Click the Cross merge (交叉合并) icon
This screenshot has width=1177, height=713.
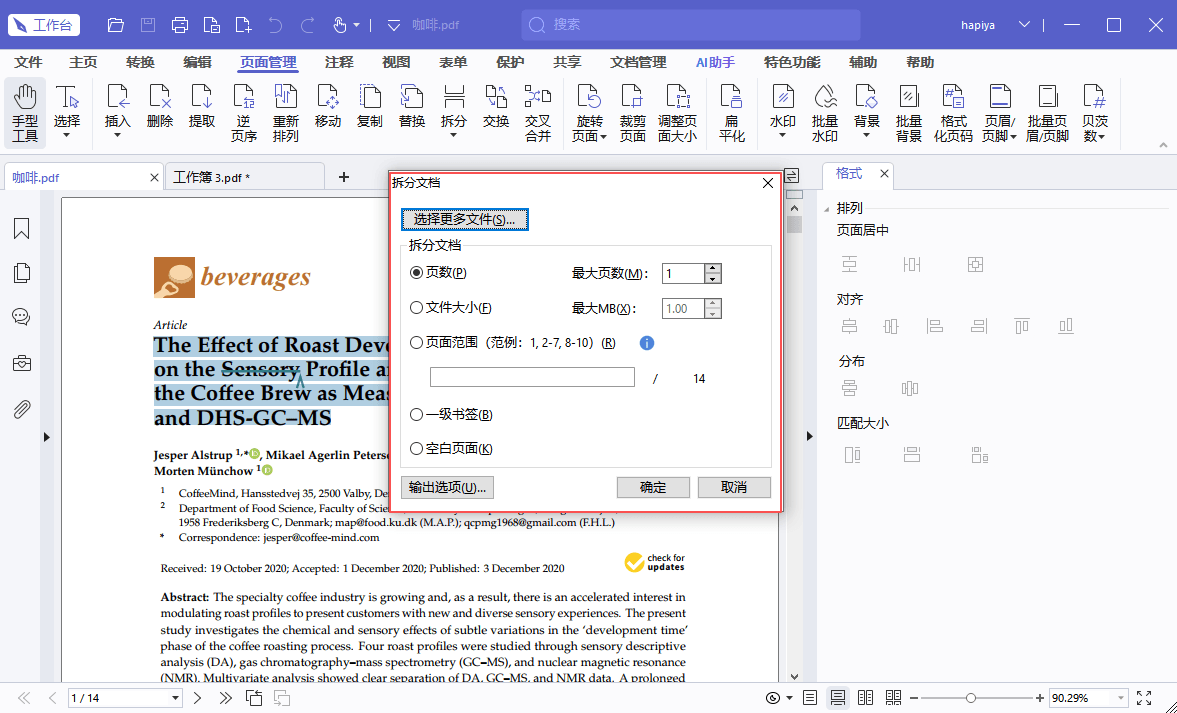click(x=537, y=113)
